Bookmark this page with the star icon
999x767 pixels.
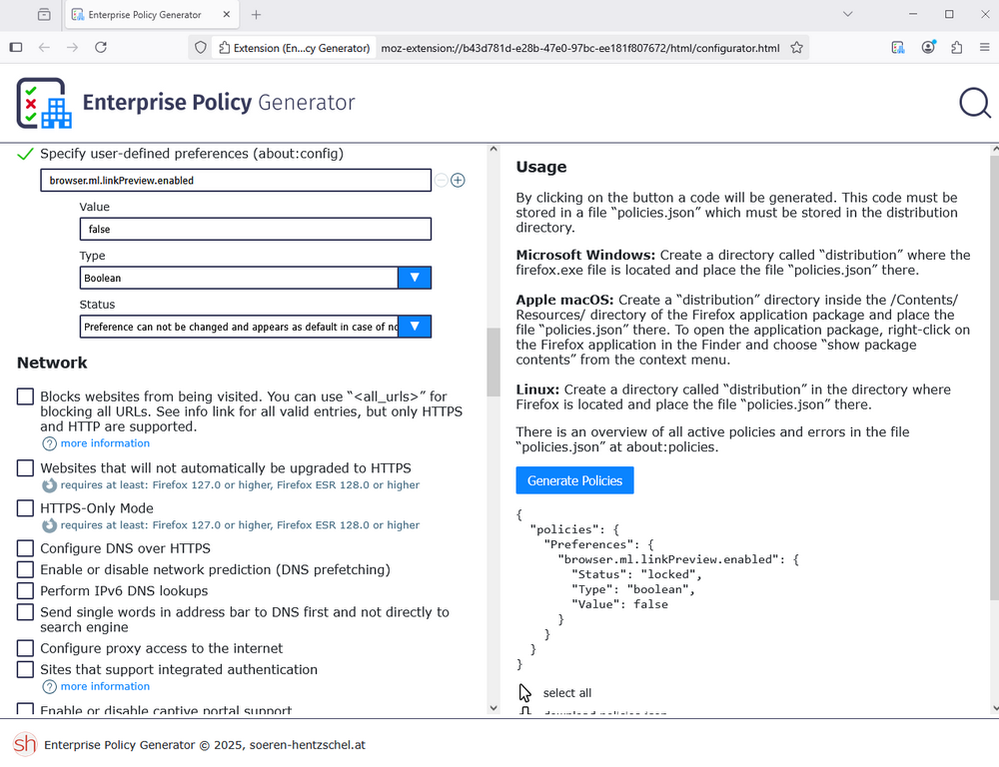click(797, 48)
